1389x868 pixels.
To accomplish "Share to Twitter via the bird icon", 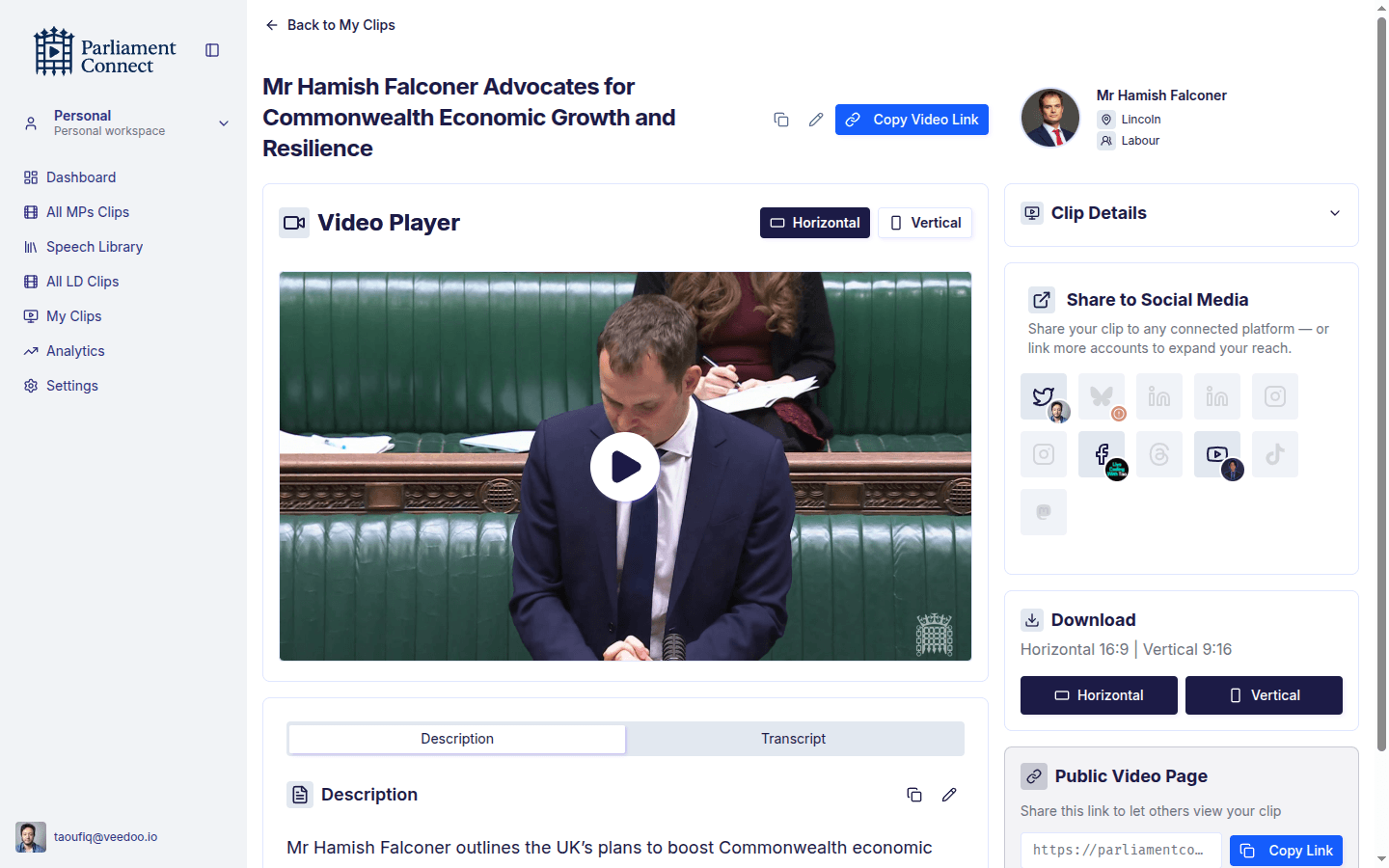I will coord(1044,396).
